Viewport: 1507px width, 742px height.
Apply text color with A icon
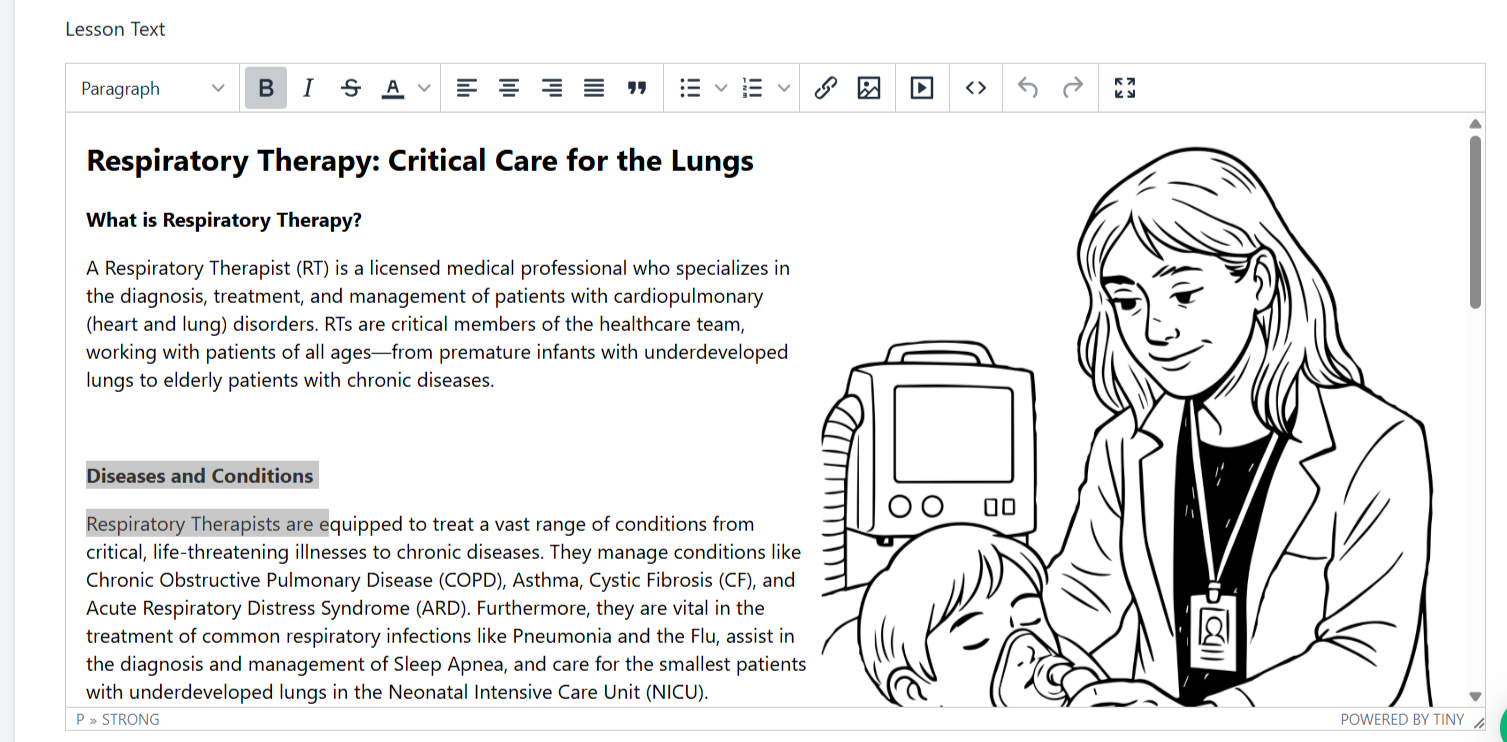(x=393, y=88)
